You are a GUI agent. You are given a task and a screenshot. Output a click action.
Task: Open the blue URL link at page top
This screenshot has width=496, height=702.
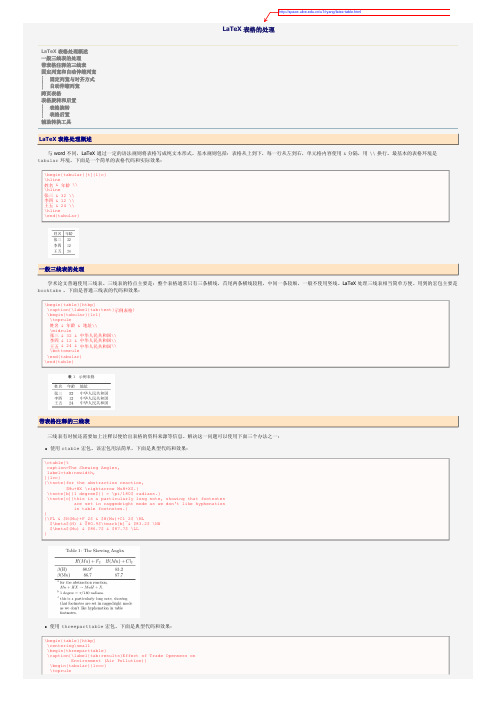(320, 12)
